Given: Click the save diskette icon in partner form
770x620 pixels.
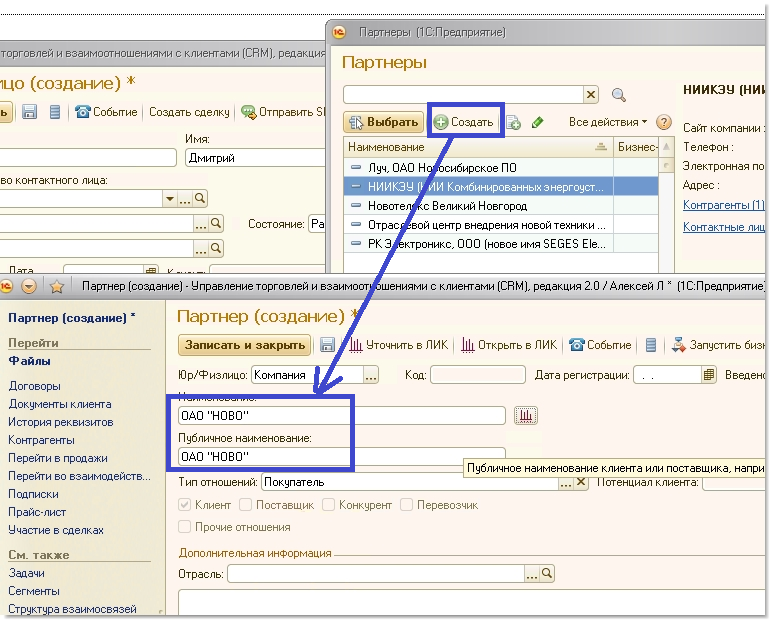Looking at the screenshot, I should (327, 345).
